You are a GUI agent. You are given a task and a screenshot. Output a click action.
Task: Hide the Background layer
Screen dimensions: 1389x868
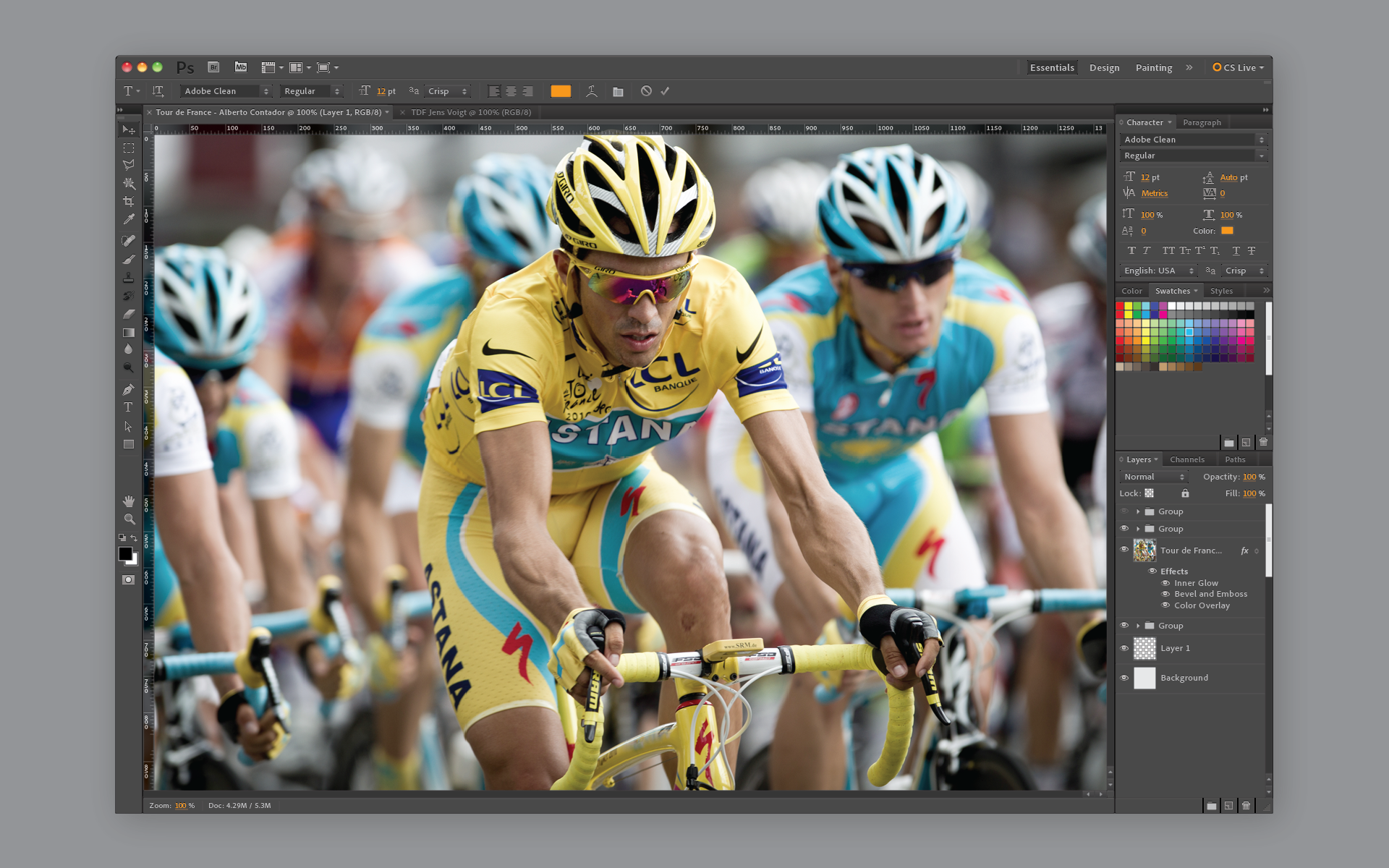[x=1124, y=678]
